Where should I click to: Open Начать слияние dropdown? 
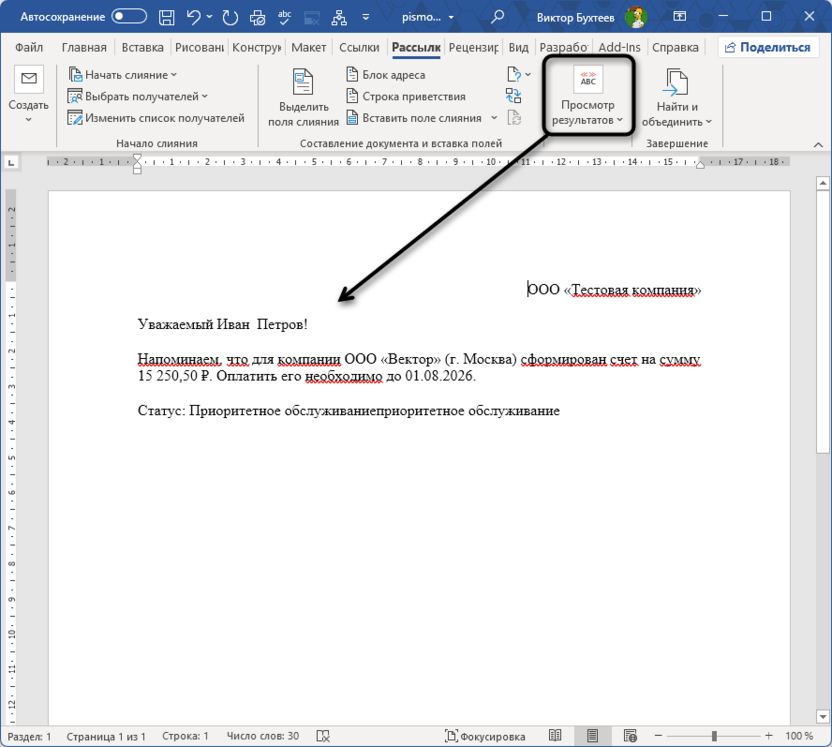[123, 75]
